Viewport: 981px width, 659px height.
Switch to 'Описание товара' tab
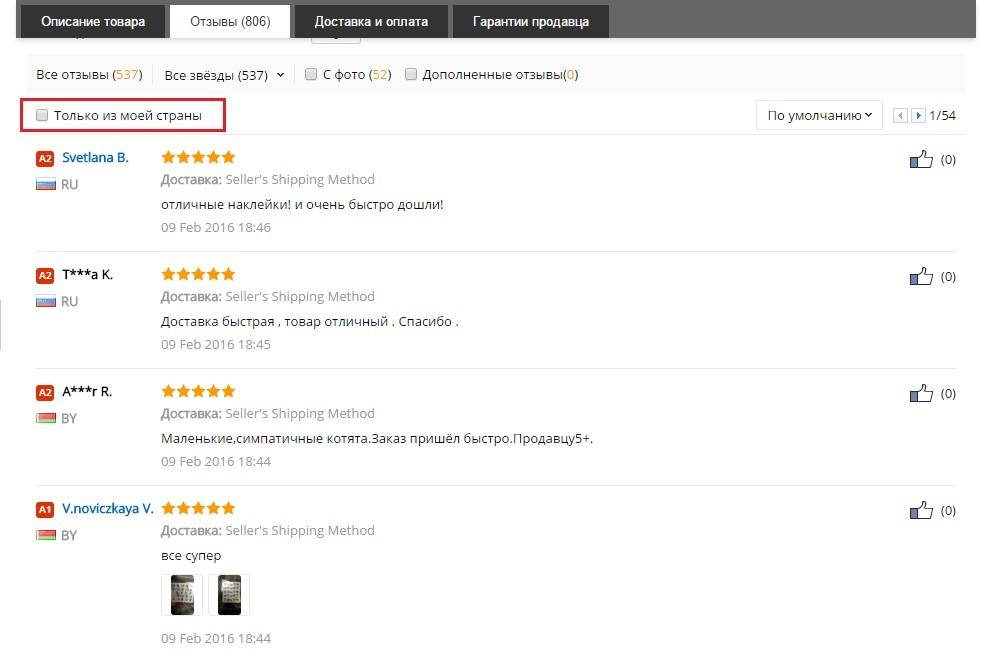coord(92,21)
